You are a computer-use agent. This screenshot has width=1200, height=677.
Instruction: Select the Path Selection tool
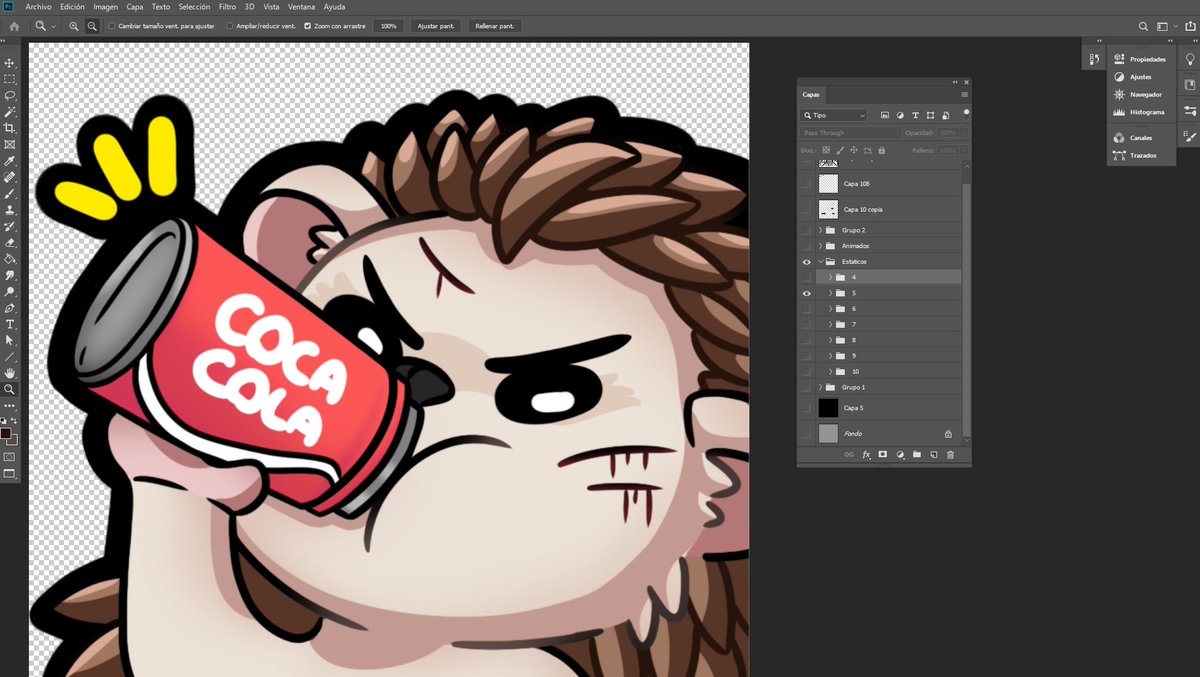pos(10,340)
